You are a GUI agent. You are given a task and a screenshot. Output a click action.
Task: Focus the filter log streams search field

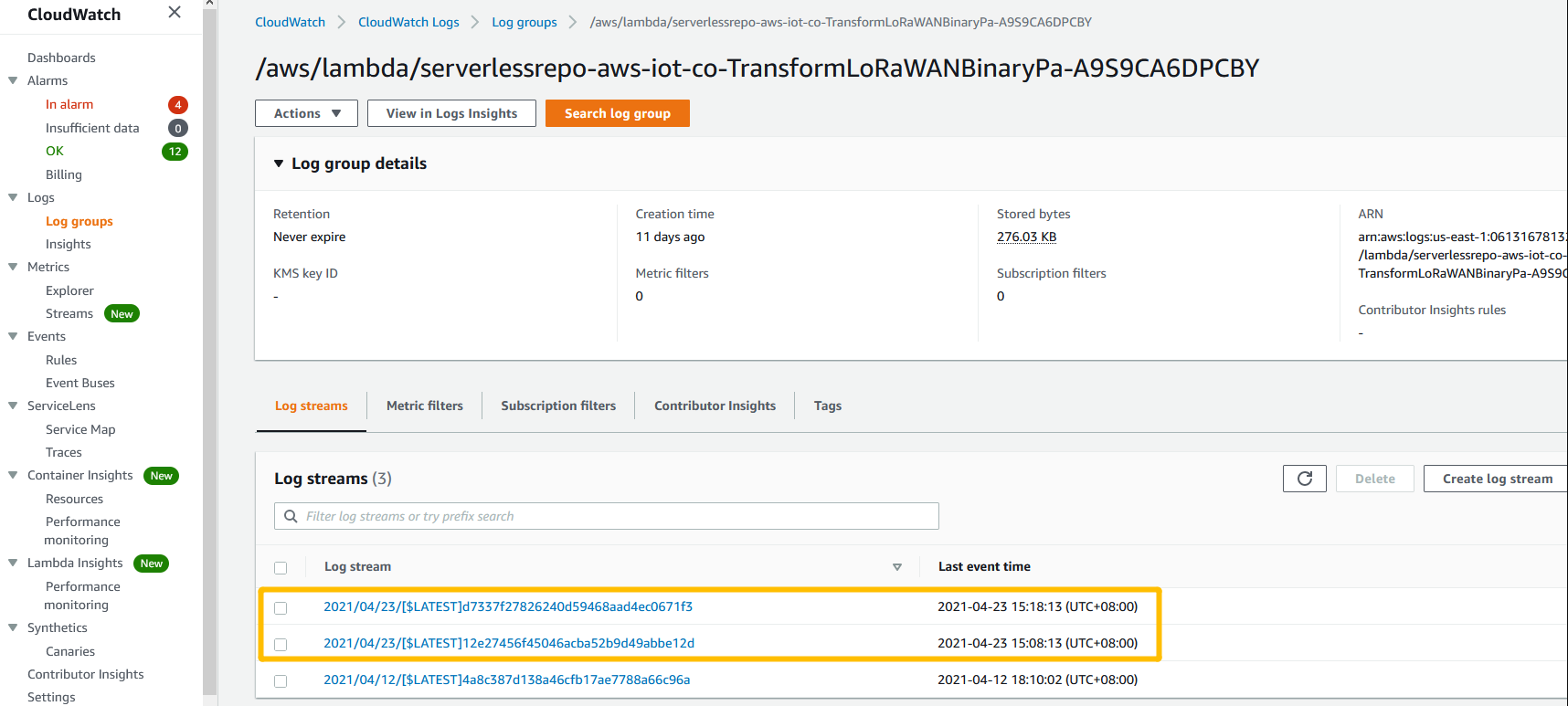click(607, 516)
